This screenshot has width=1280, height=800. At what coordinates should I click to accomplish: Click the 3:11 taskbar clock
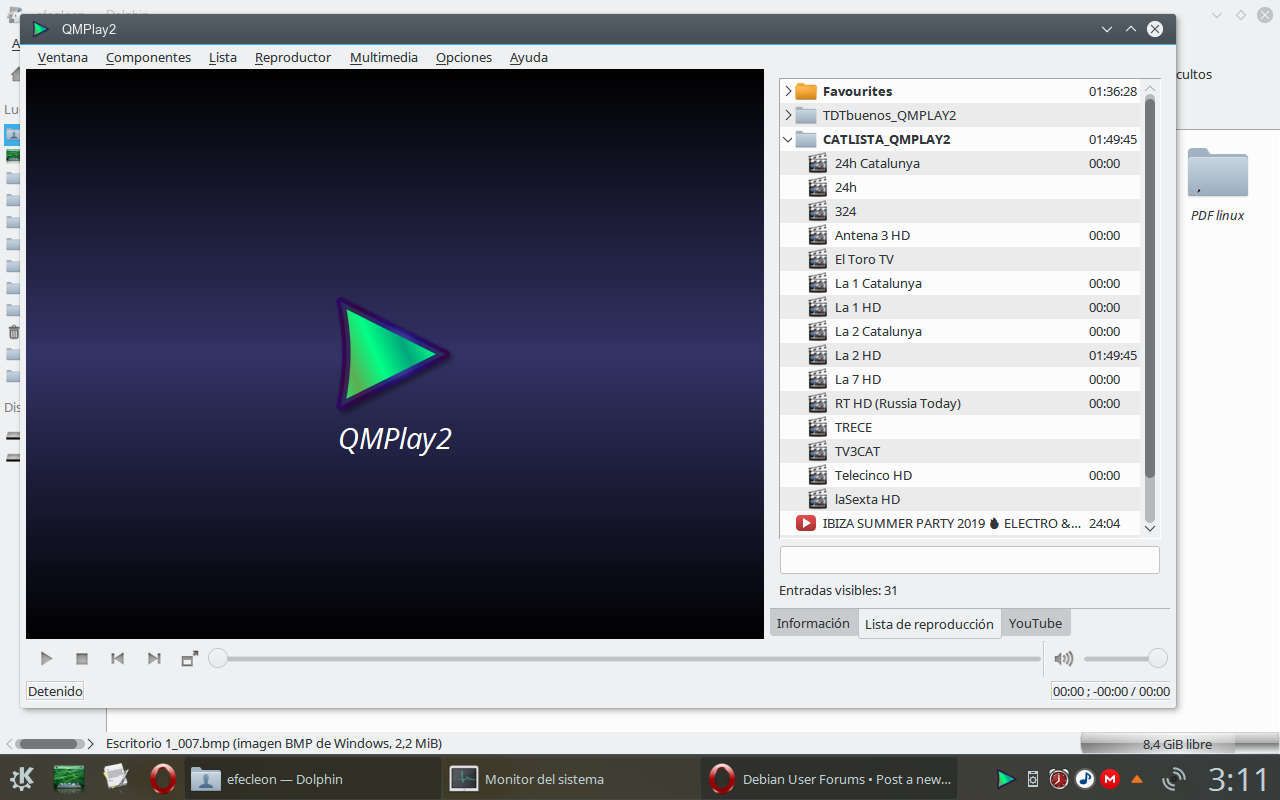(1238, 779)
